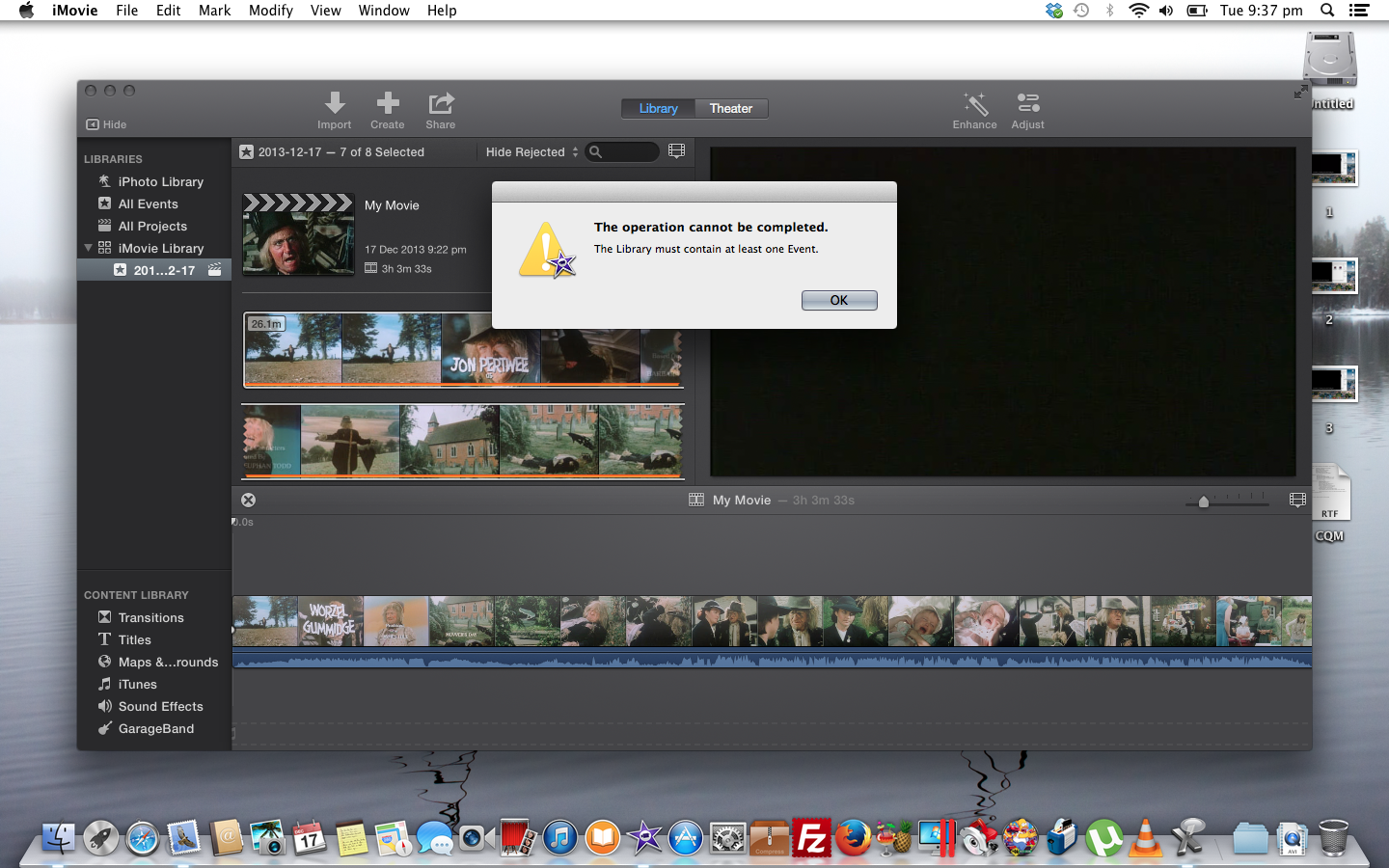
Task: Switch to the Theater tab
Action: point(731,108)
